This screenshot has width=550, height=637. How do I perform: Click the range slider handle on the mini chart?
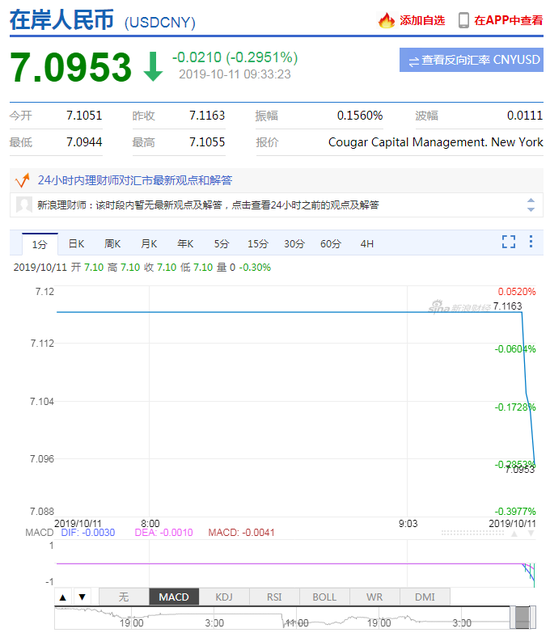523,618
